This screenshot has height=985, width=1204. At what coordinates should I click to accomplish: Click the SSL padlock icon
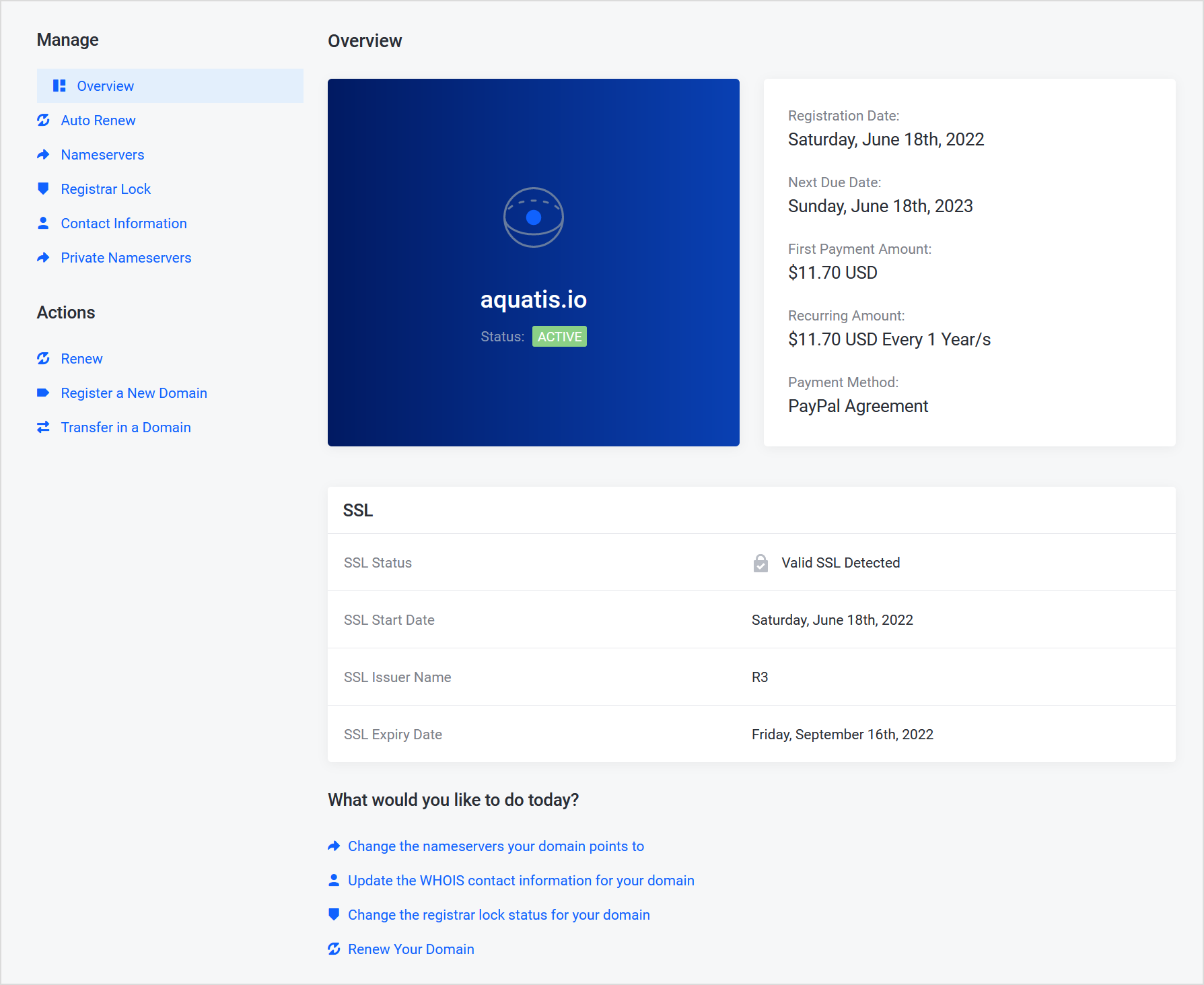(760, 563)
